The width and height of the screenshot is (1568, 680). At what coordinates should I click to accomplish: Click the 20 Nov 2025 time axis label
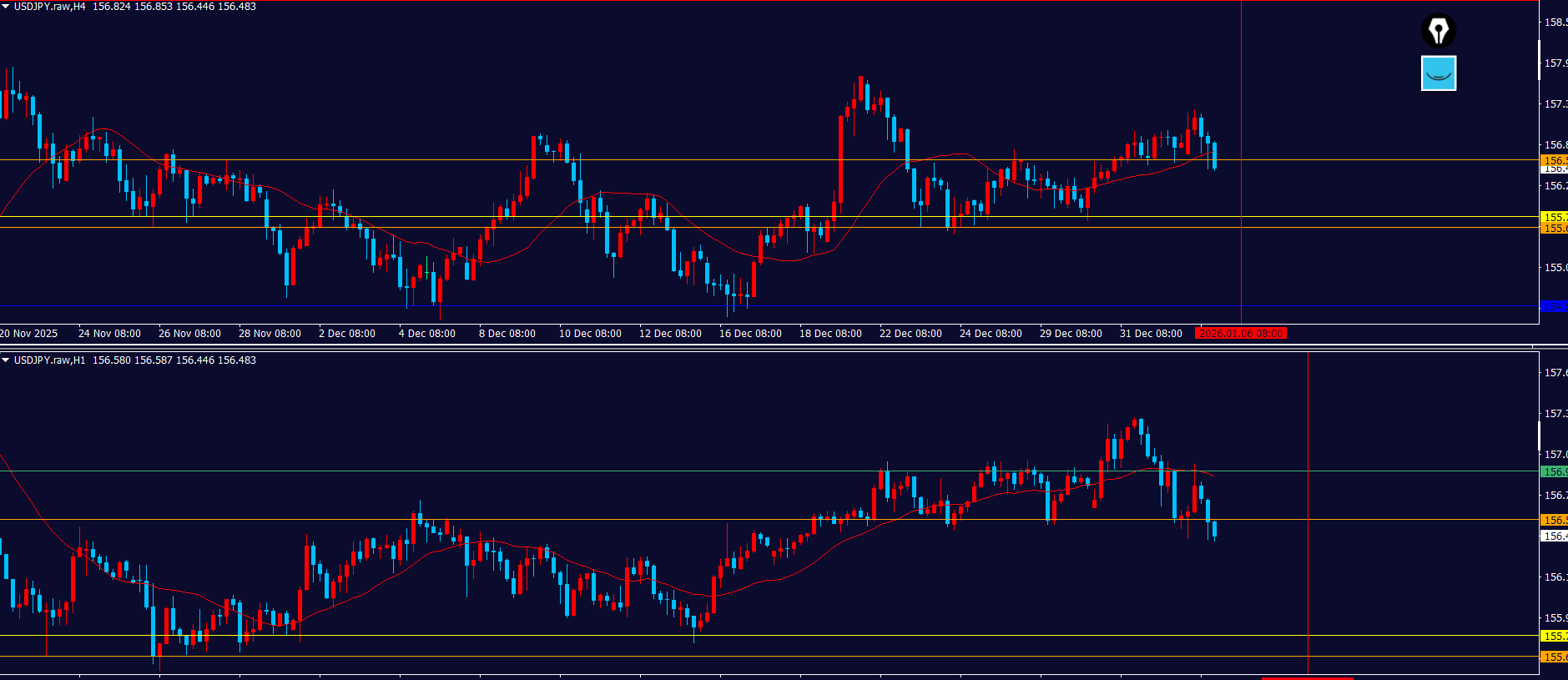click(x=29, y=334)
